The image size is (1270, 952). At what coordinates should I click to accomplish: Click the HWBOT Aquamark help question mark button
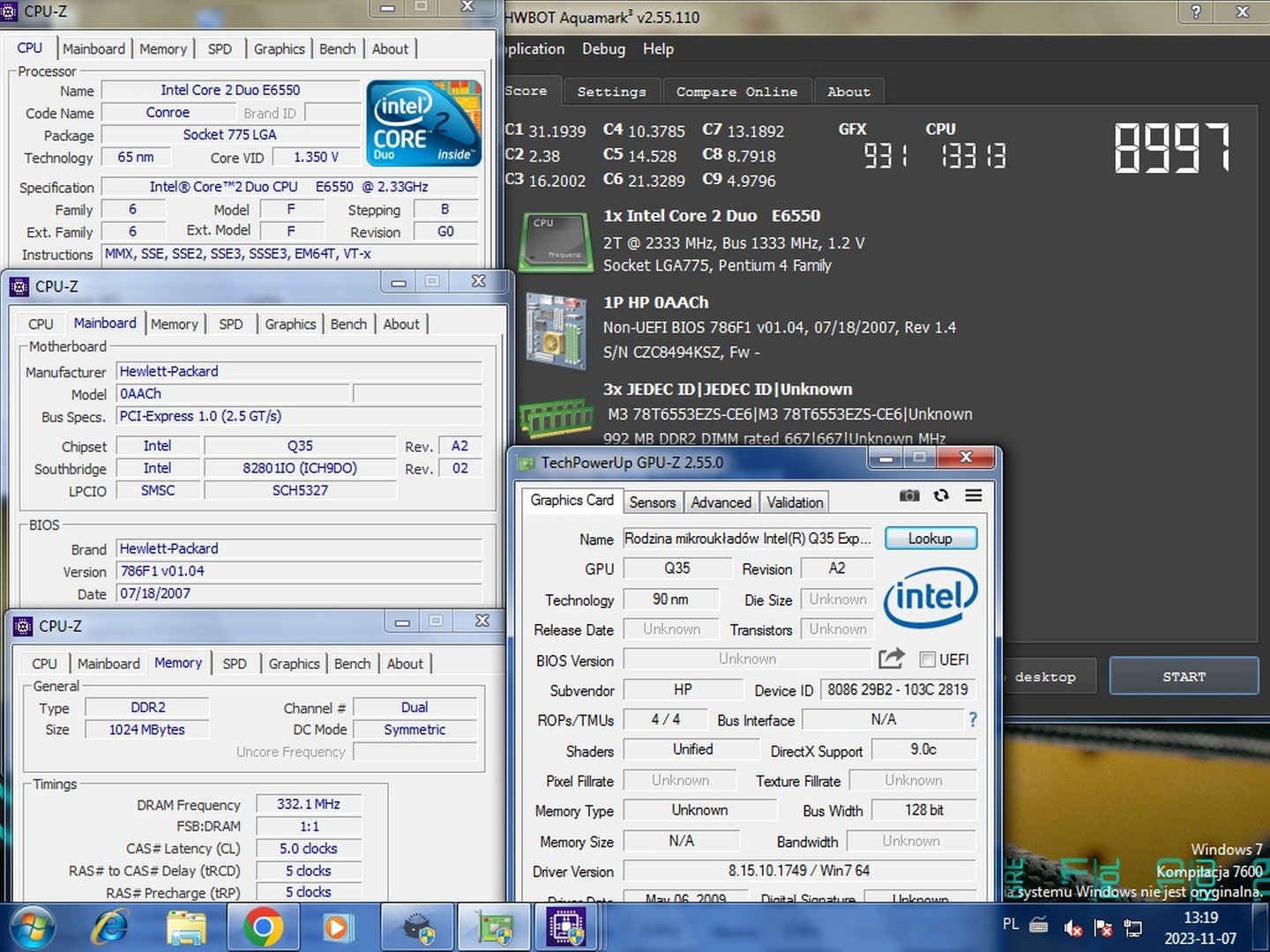point(1196,11)
